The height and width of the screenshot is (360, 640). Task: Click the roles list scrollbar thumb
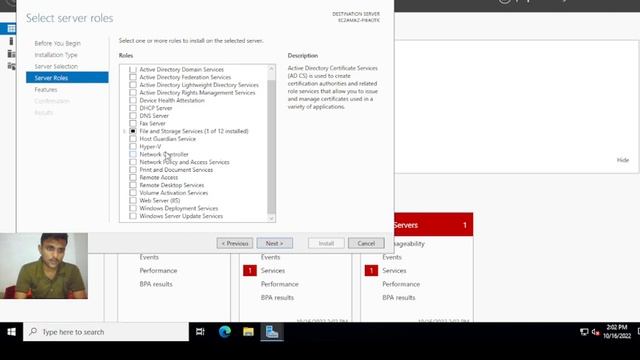(271, 147)
